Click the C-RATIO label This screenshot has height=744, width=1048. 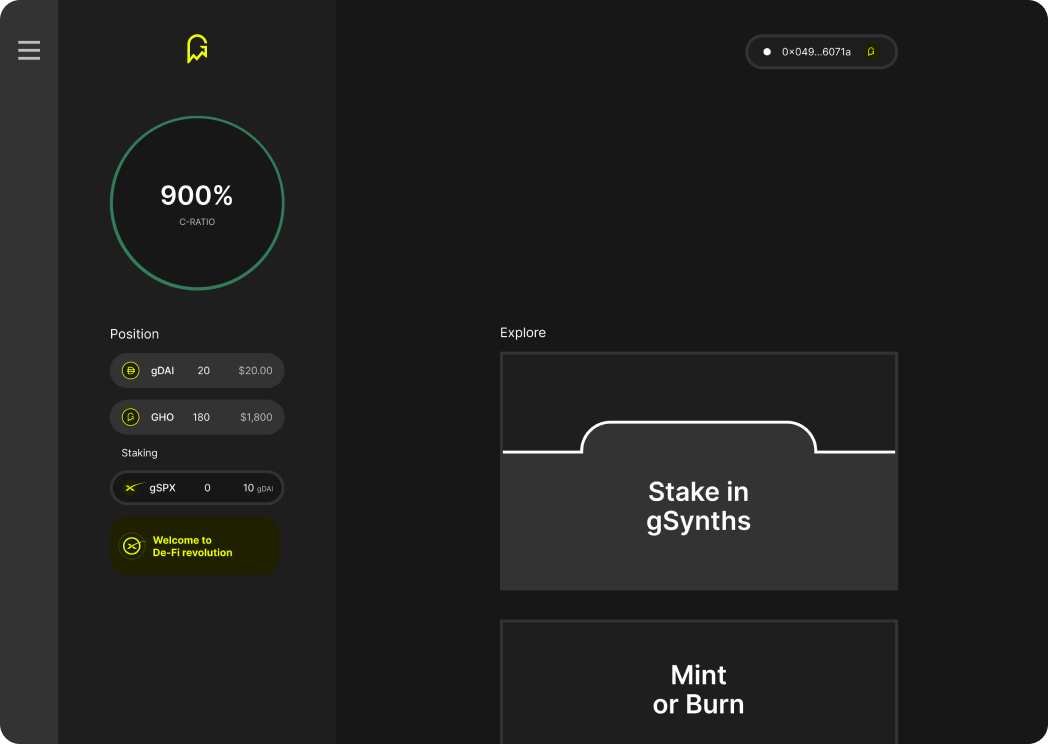(197, 222)
